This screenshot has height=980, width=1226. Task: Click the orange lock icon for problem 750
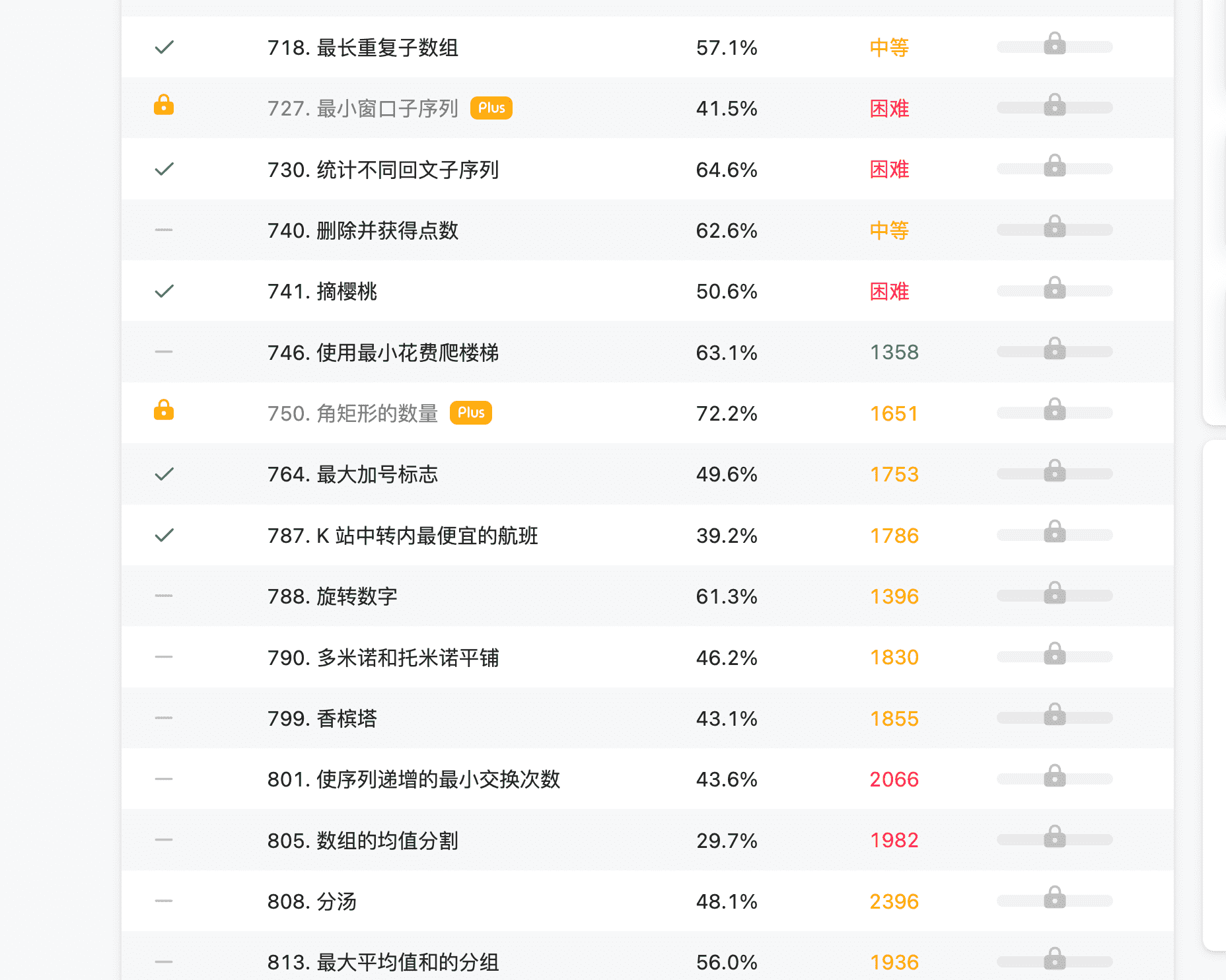click(164, 410)
